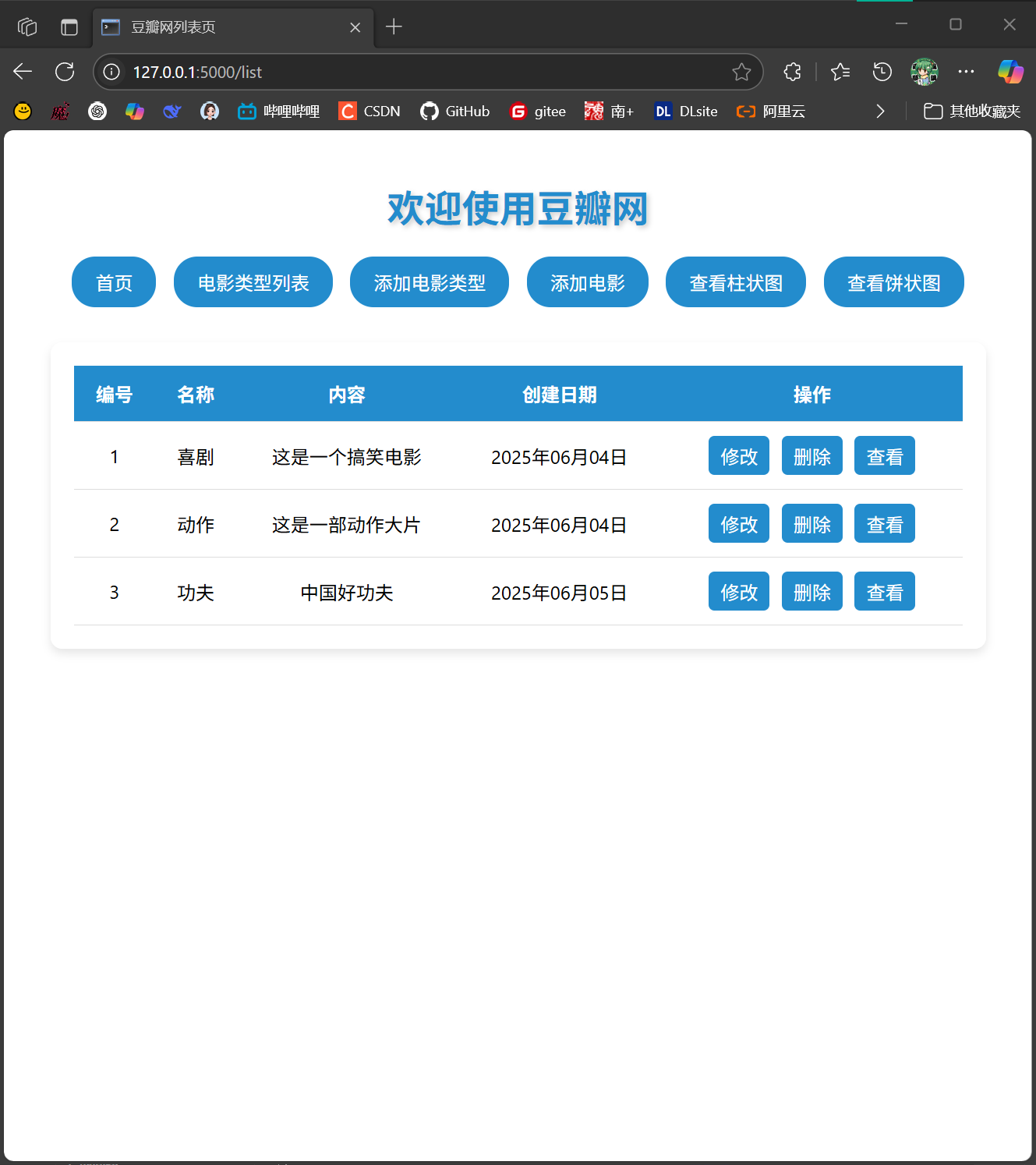Close the 豆瓣网列表页 tab
The height and width of the screenshot is (1165, 1036).
(x=355, y=27)
